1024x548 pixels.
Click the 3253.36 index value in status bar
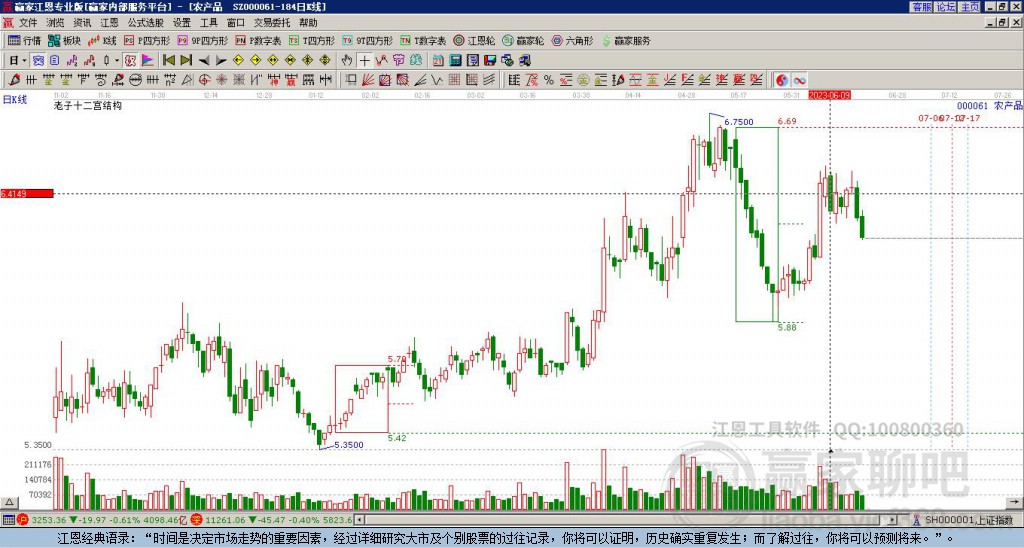[49, 520]
